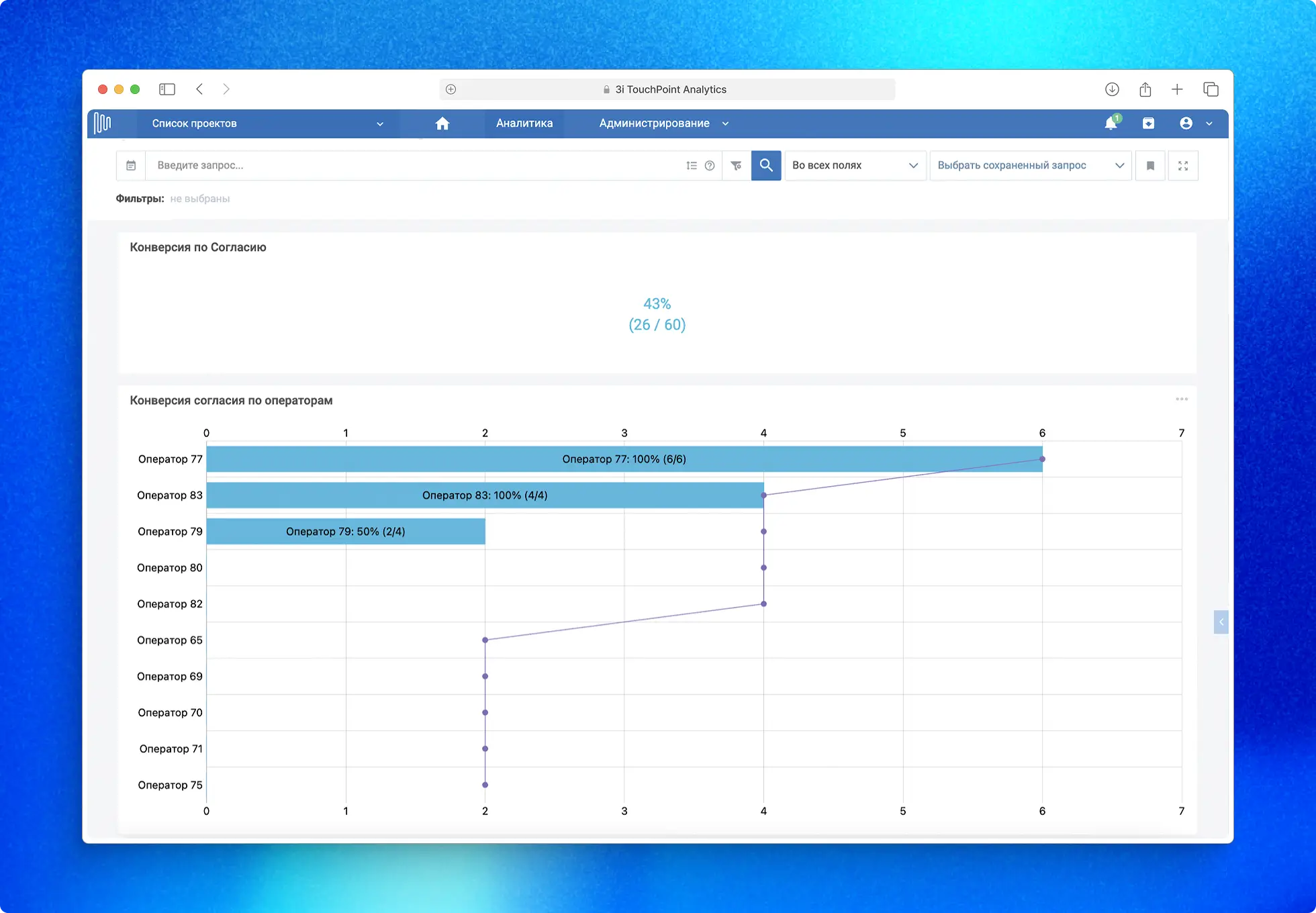Click the home icon in the navbar
This screenshot has height=913, width=1316.
click(x=442, y=124)
